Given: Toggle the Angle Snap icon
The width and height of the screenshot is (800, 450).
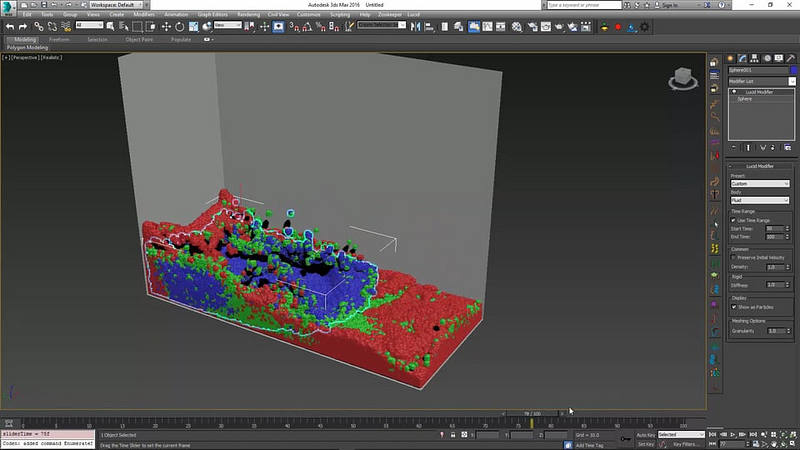Looking at the screenshot, I should click(308, 27).
